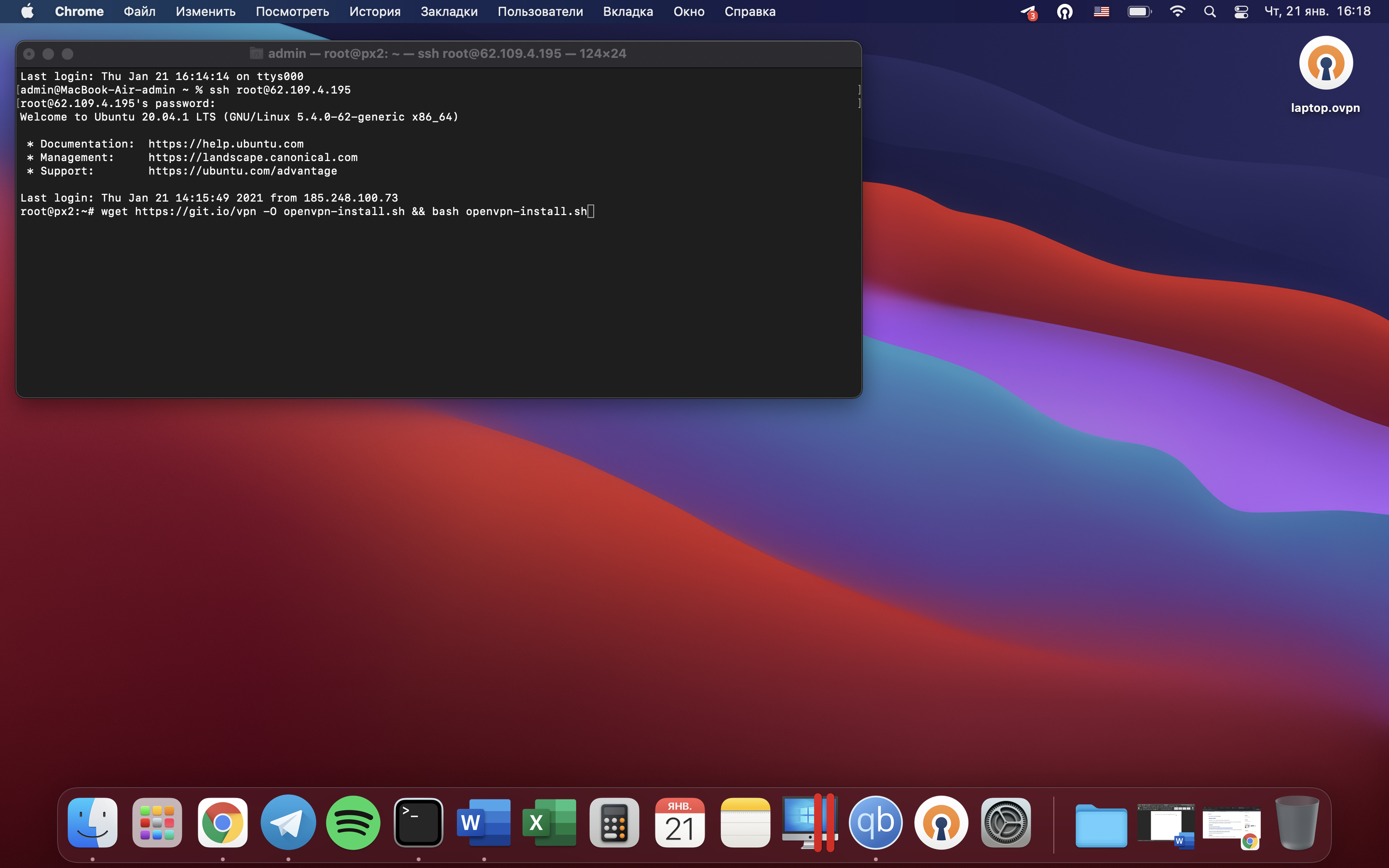Click OpenVPN status icon in menu bar
Image resolution: width=1389 pixels, height=868 pixels.
coord(1065,12)
